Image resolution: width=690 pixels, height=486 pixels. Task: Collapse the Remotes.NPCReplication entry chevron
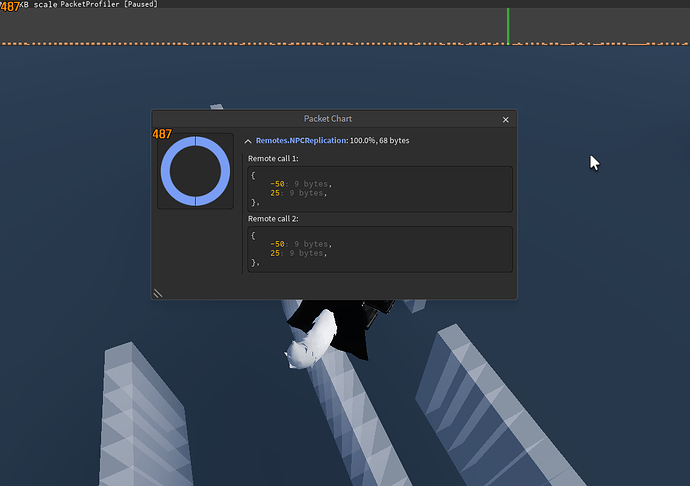[248, 141]
